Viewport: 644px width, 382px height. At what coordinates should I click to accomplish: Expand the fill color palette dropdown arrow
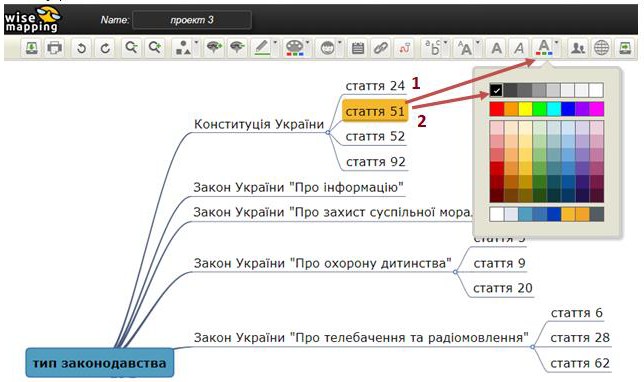coord(308,42)
